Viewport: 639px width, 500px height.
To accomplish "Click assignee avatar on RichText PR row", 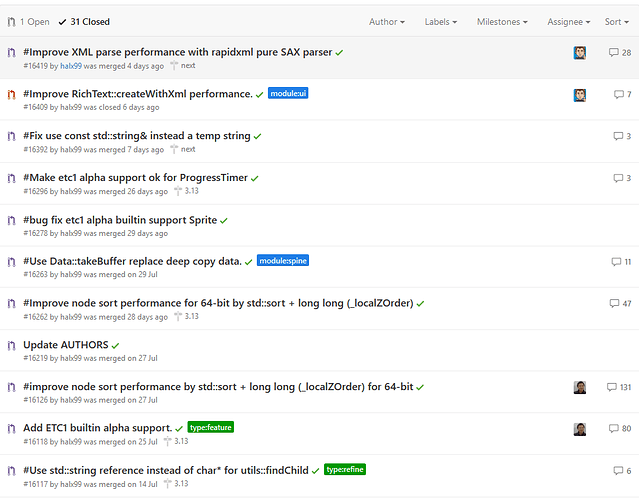I will point(580,95).
